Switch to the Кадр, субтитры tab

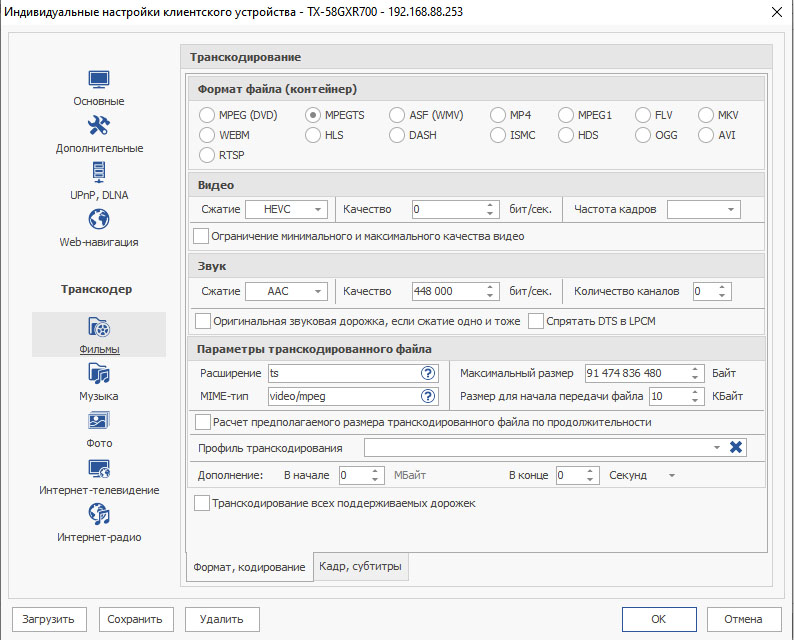tap(360, 567)
